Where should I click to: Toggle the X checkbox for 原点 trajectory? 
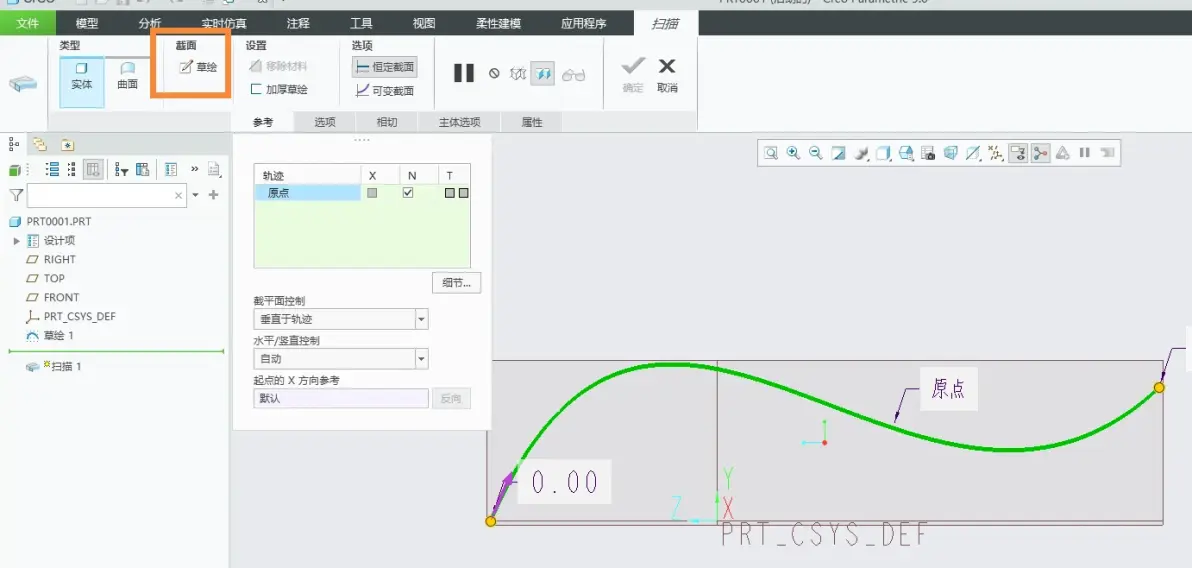372,193
